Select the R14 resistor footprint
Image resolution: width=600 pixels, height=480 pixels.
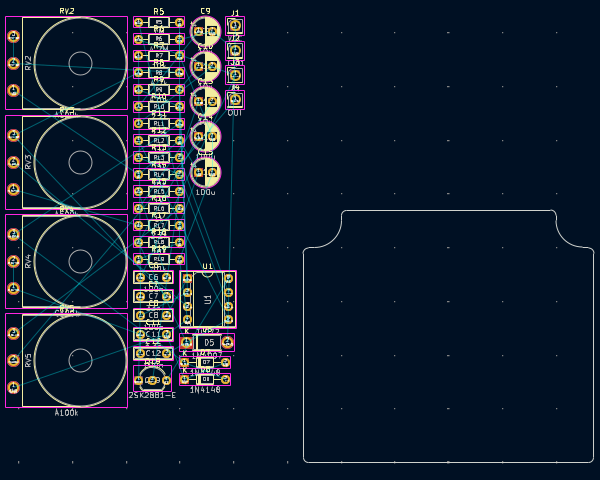pos(158,174)
